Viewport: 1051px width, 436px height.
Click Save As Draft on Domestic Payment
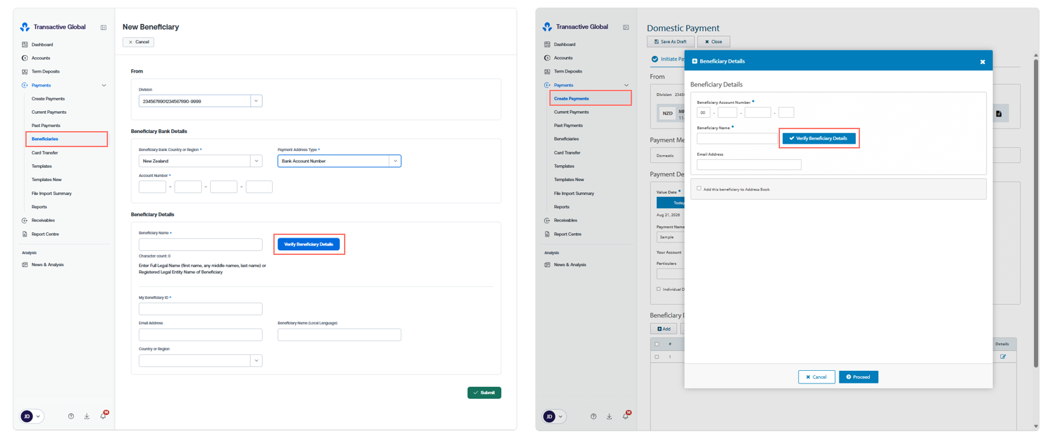(x=670, y=42)
